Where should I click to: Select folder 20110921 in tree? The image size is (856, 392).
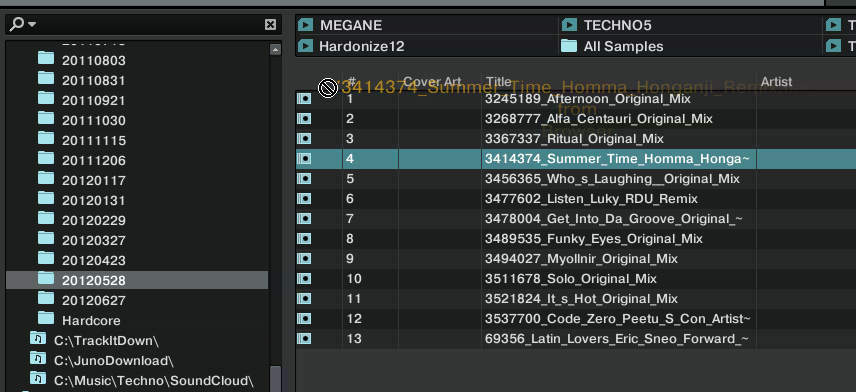93,100
